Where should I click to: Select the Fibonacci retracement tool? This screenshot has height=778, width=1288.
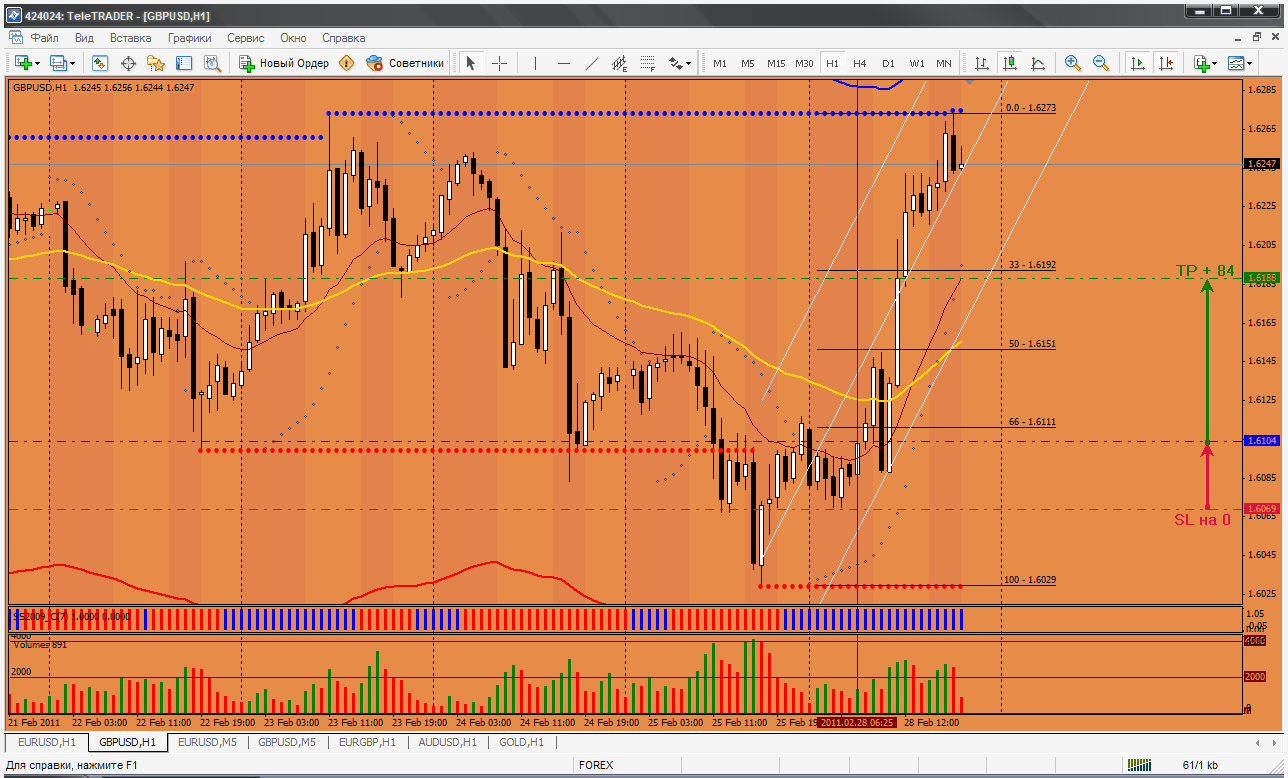coord(647,63)
